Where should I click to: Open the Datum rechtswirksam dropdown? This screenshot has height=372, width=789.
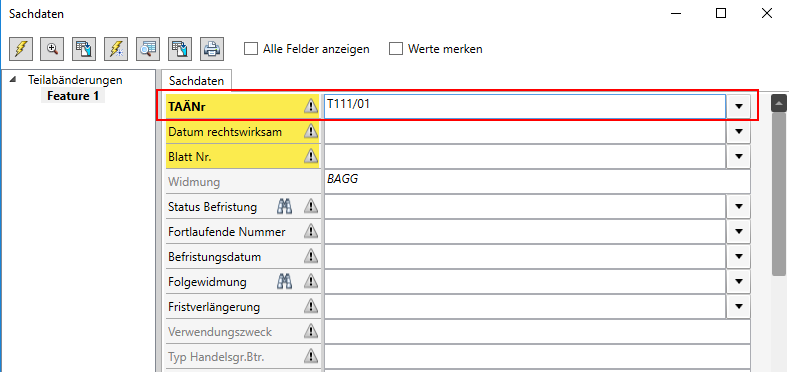pyautogui.click(x=739, y=131)
